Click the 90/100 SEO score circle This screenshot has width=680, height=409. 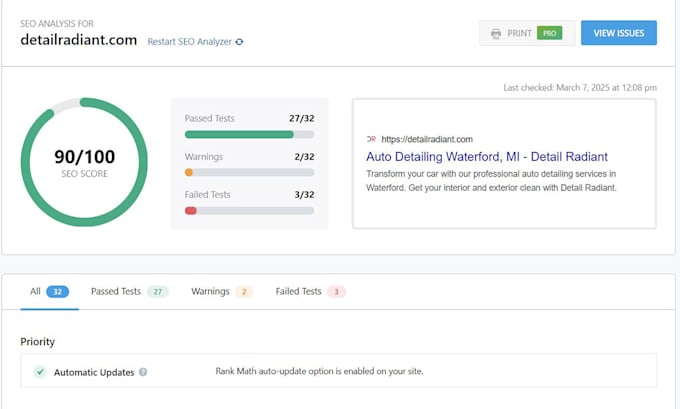click(84, 162)
